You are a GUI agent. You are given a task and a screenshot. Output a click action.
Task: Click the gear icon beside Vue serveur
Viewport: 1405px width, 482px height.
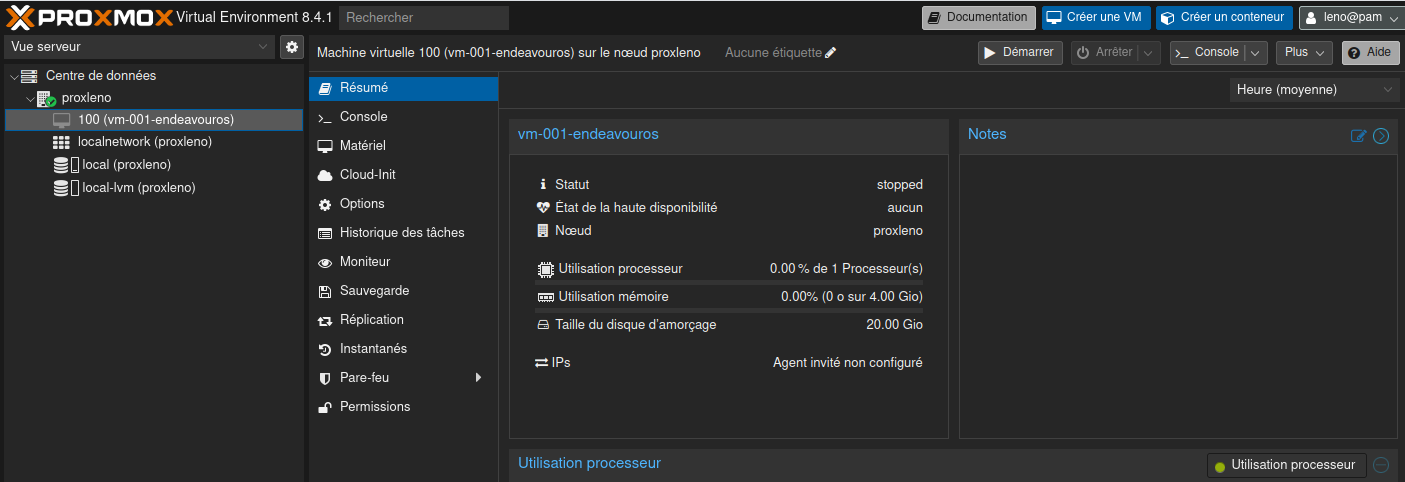(292, 47)
